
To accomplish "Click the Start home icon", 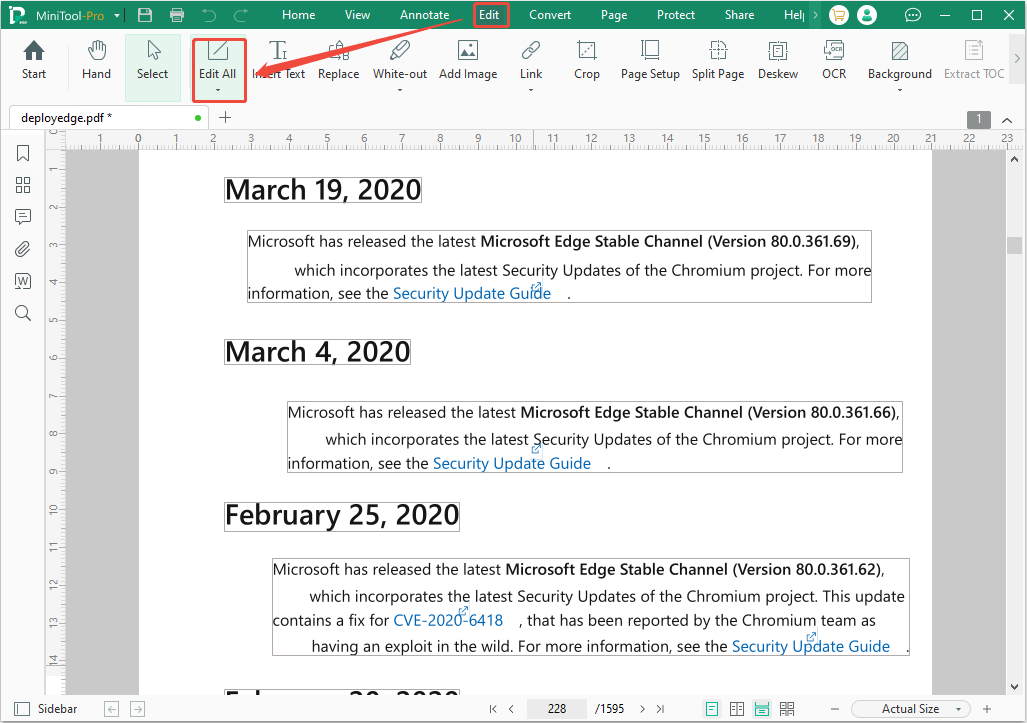I will pos(33,60).
